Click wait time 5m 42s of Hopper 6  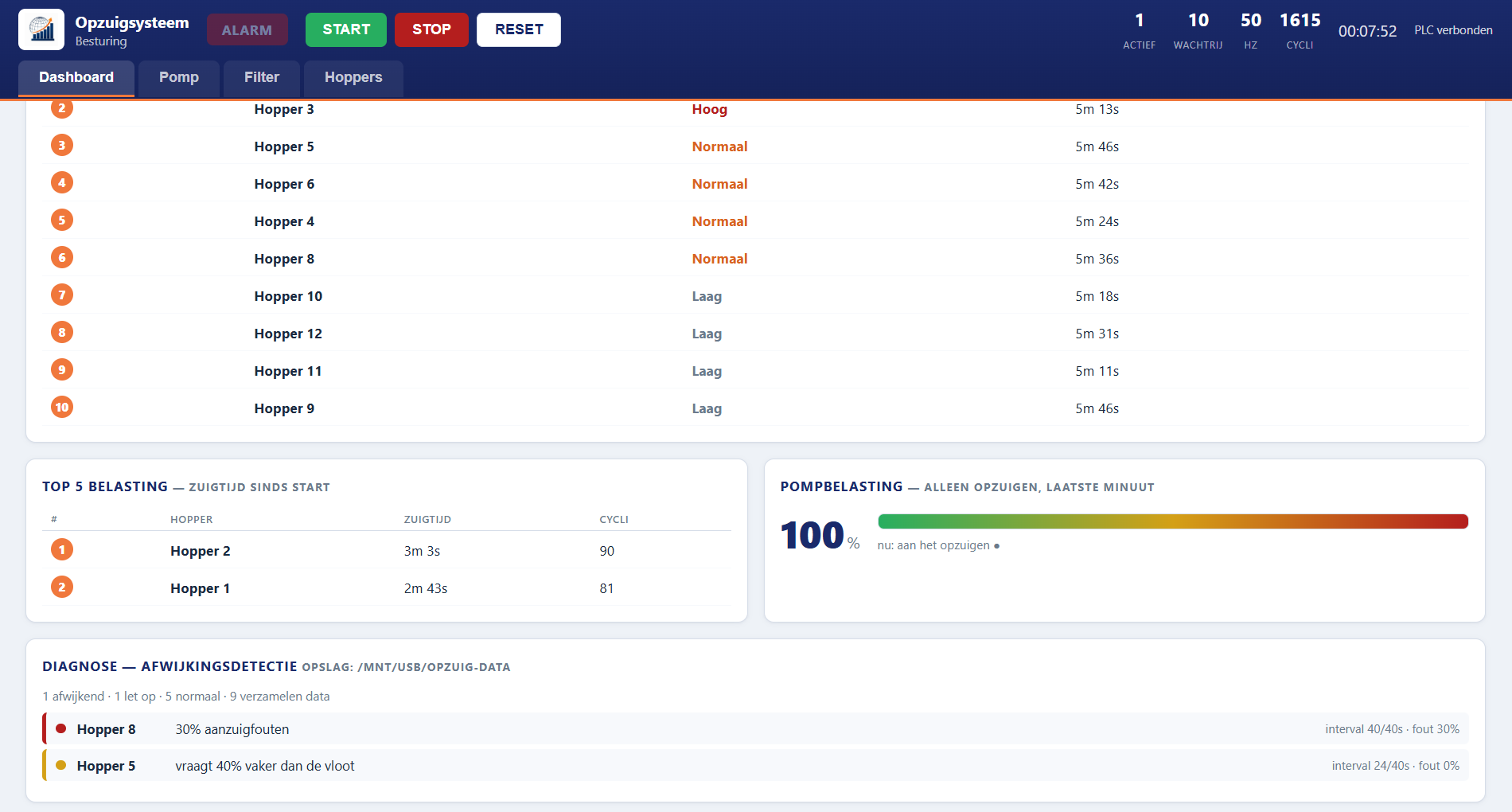point(1097,184)
